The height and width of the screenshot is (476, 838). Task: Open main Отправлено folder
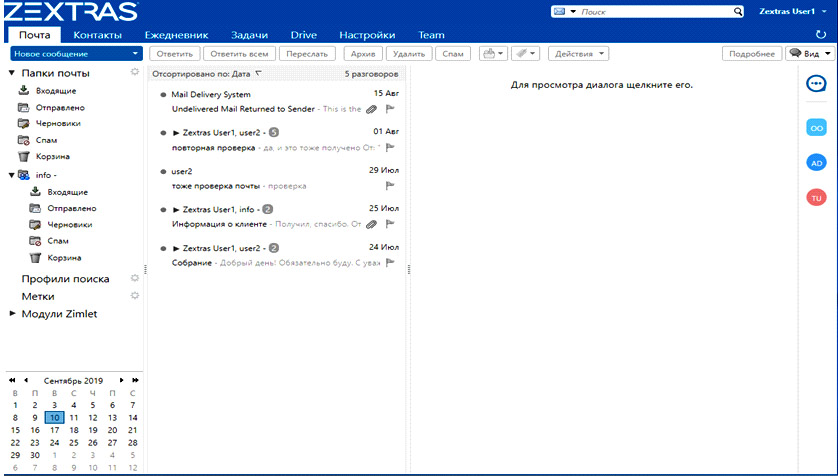60,107
